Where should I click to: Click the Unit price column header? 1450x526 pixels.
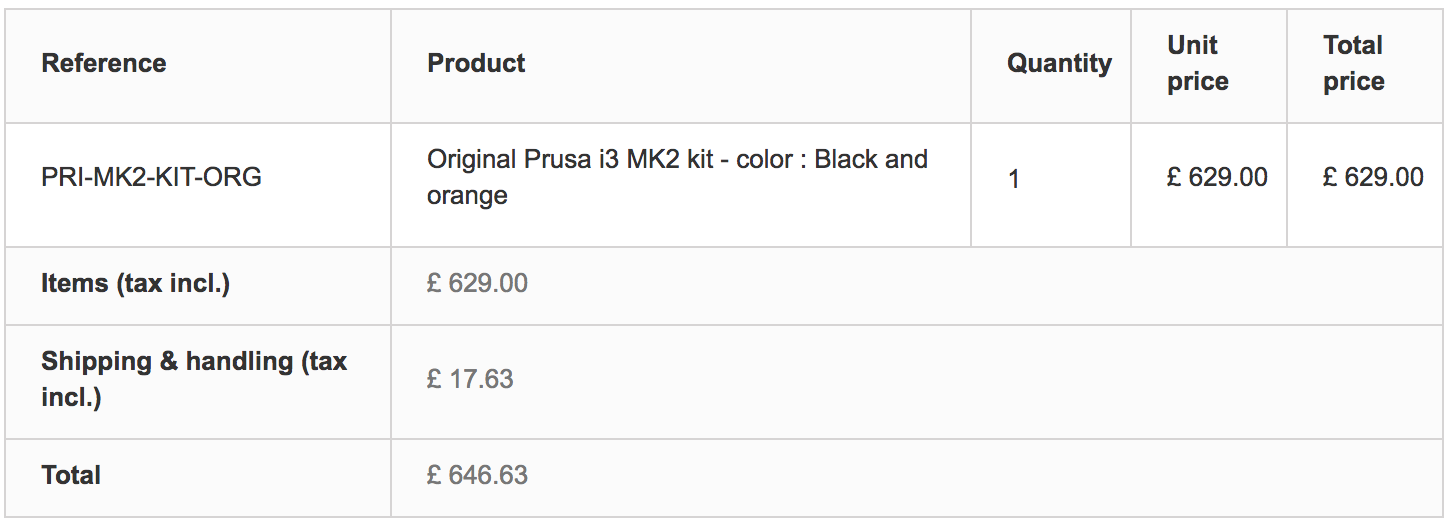pos(1197,63)
